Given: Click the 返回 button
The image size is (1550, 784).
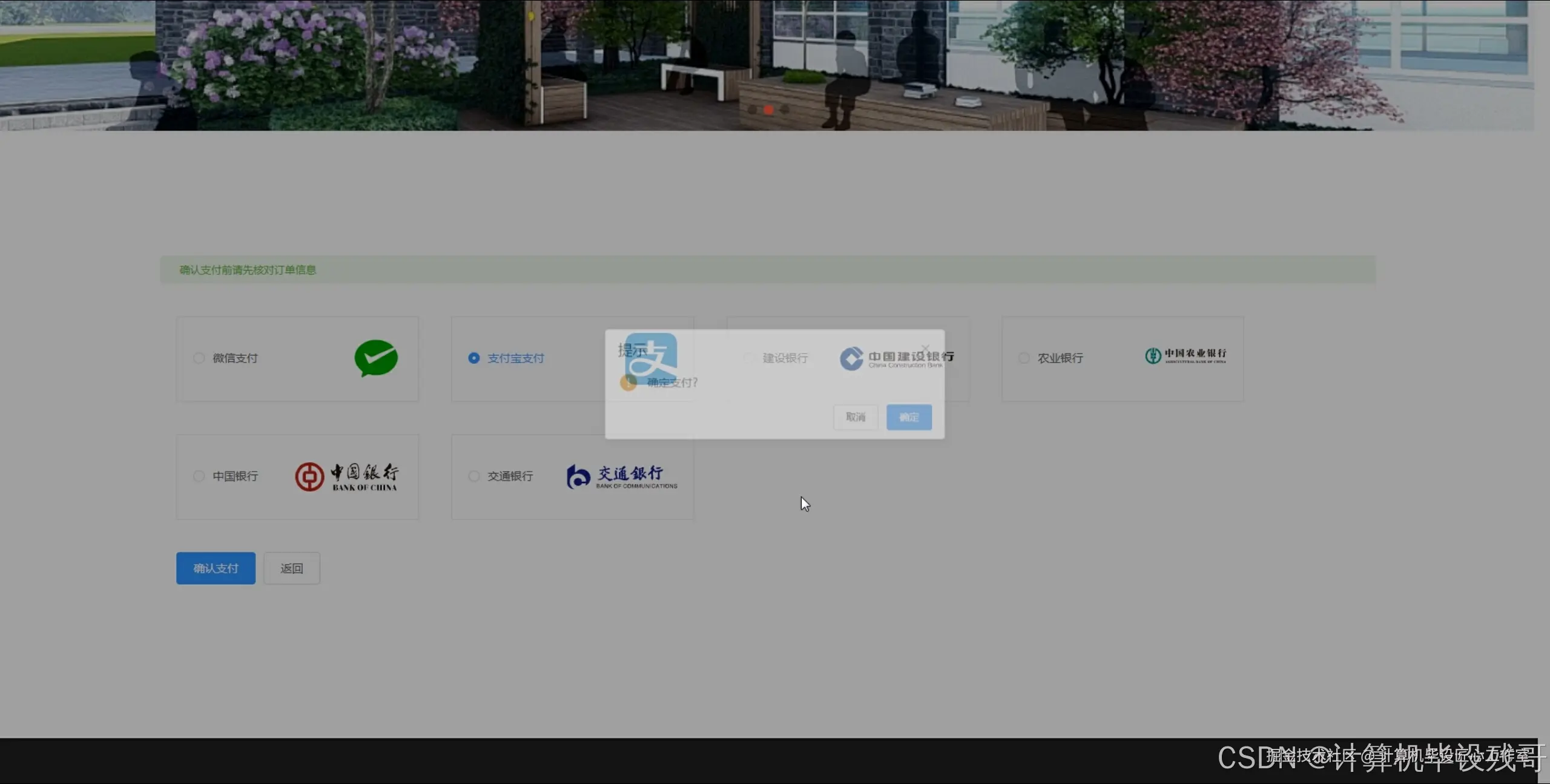Looking at the screenshot, I should tap(291, 568).
